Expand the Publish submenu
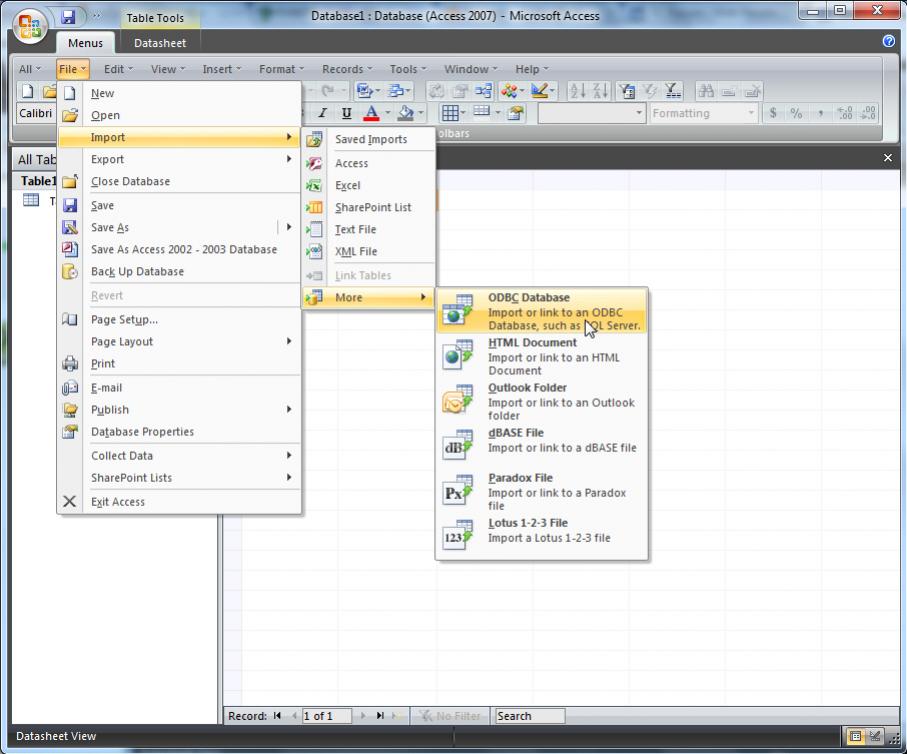Viewport: 907px width, 754px height. click(x=179, y=410)
